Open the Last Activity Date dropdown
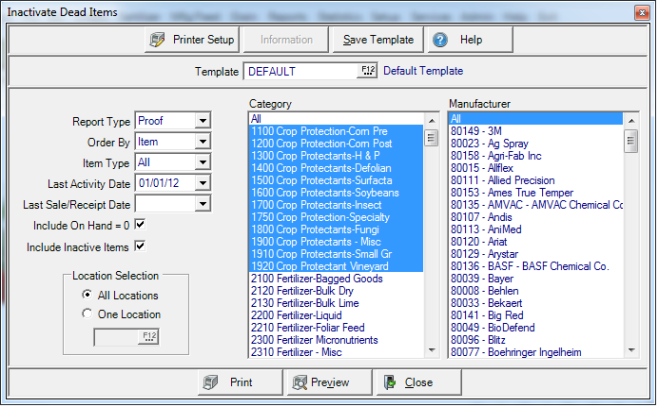 (203, 184)
